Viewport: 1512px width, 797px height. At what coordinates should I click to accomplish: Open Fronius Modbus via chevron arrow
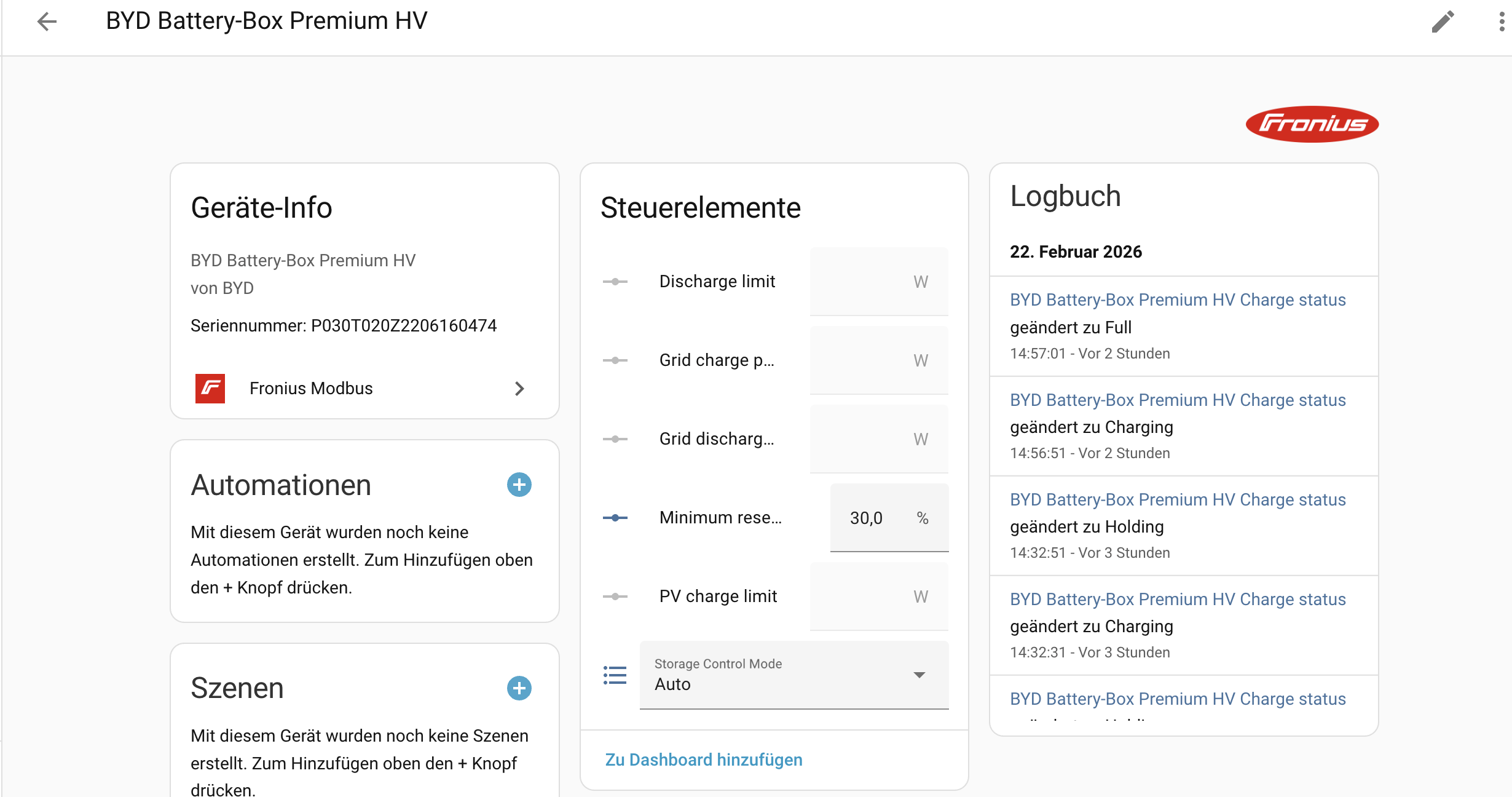(519, 389)
